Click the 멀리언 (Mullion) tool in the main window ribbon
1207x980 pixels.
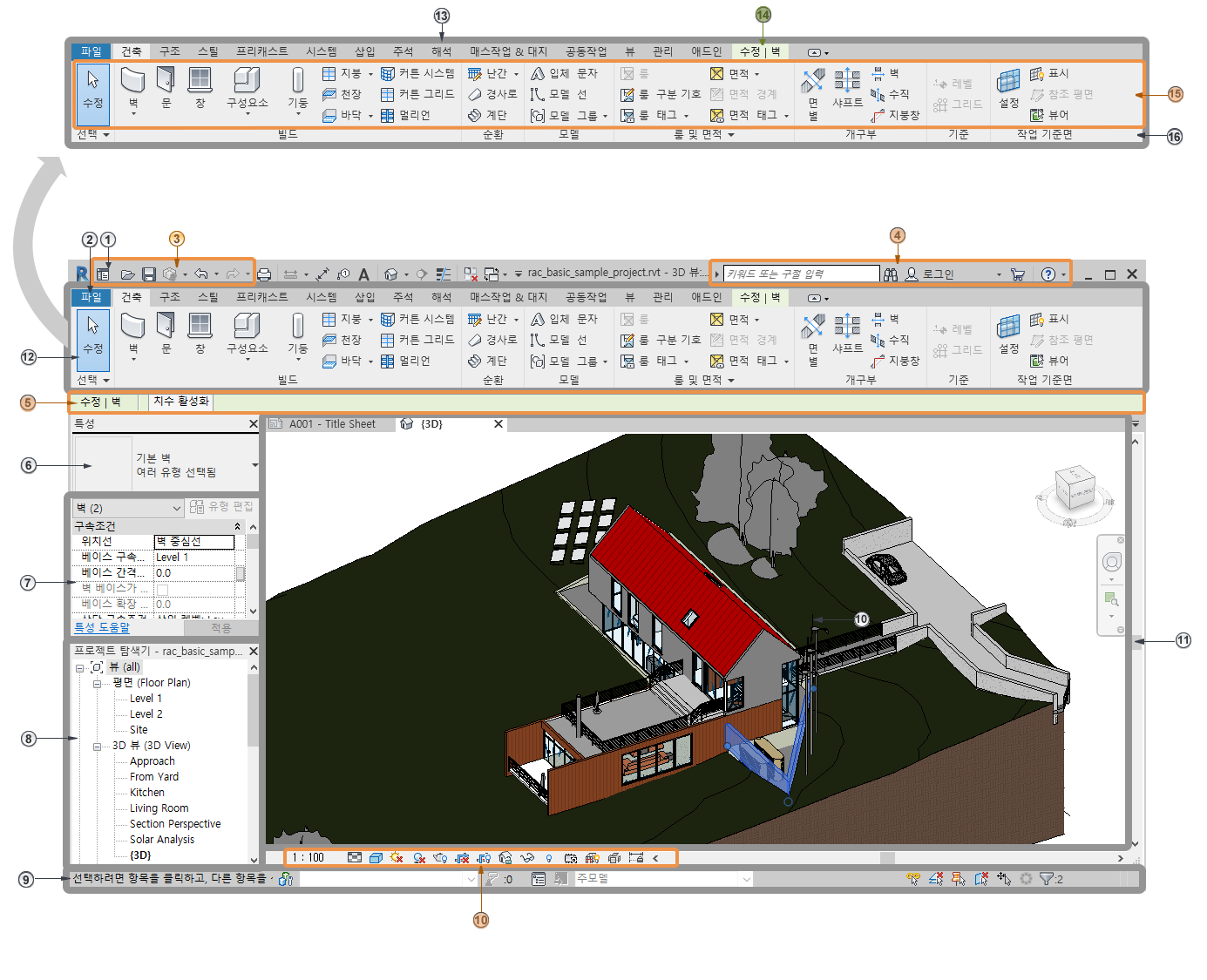pyautogui.click(x=405, y=361)
